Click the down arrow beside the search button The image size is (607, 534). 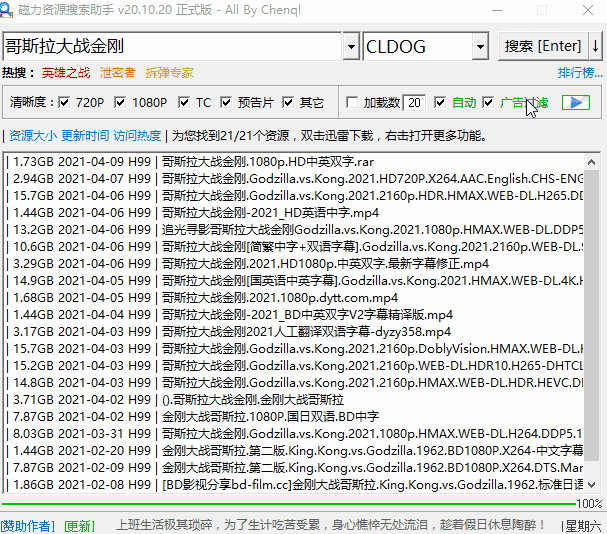click(x=596, y=46)
